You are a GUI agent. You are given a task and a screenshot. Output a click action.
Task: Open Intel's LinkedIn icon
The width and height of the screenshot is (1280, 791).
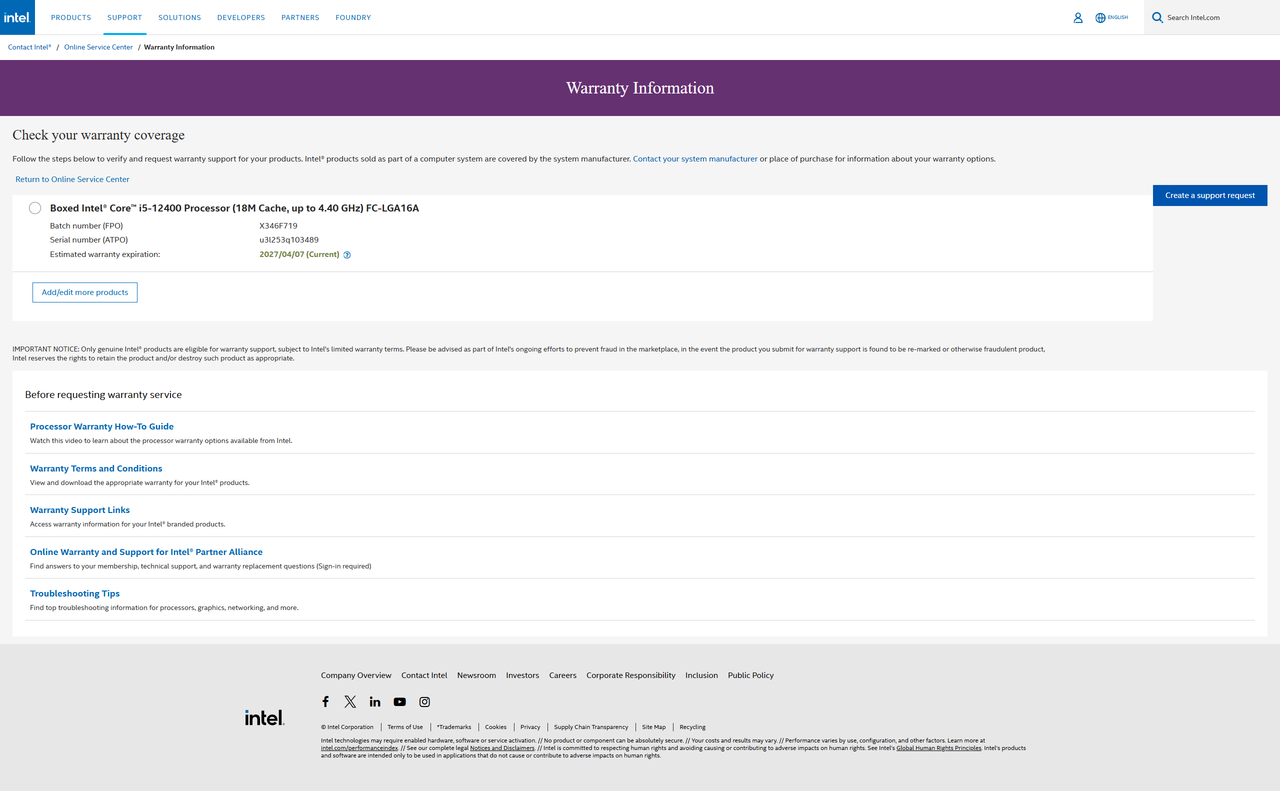(x=375, y=702)
